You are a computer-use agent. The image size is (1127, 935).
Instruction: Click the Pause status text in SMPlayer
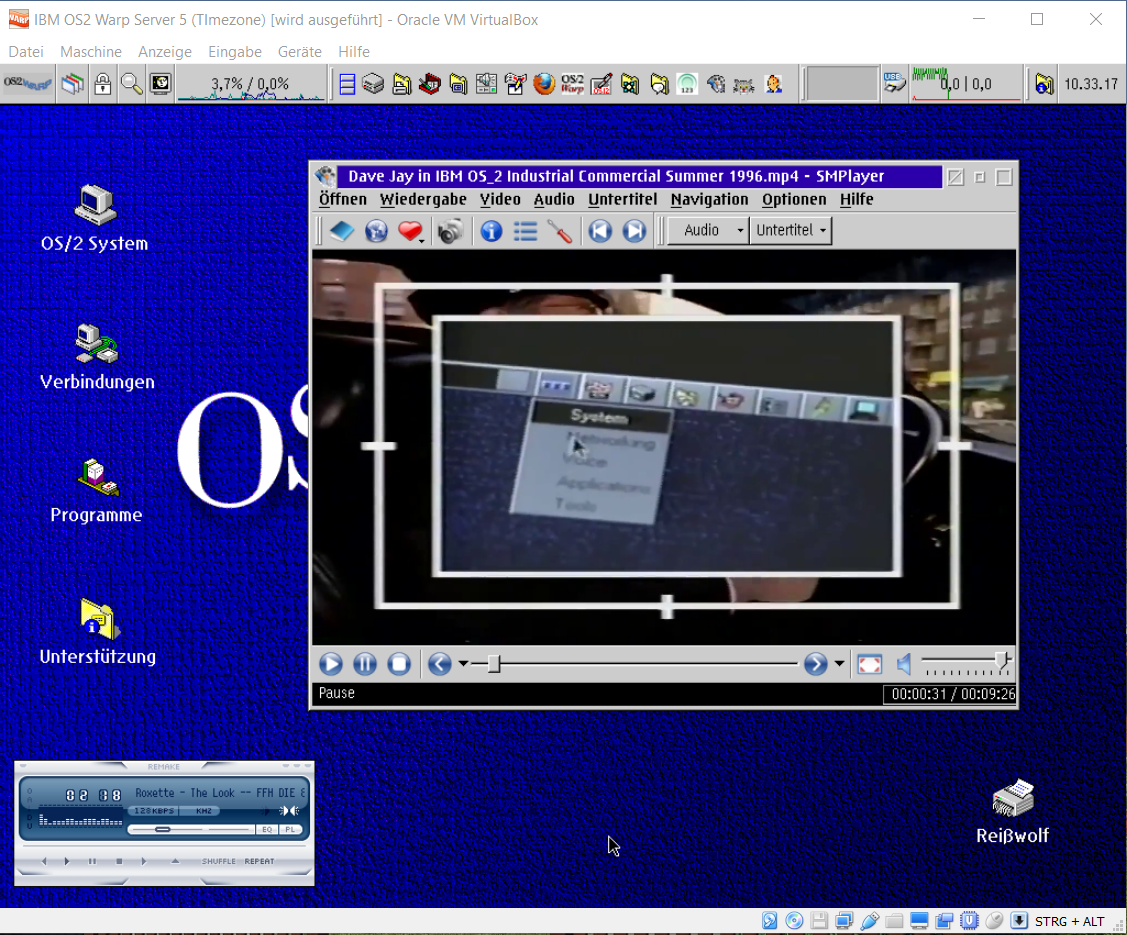pyautogui.click(x=337, y=693)
